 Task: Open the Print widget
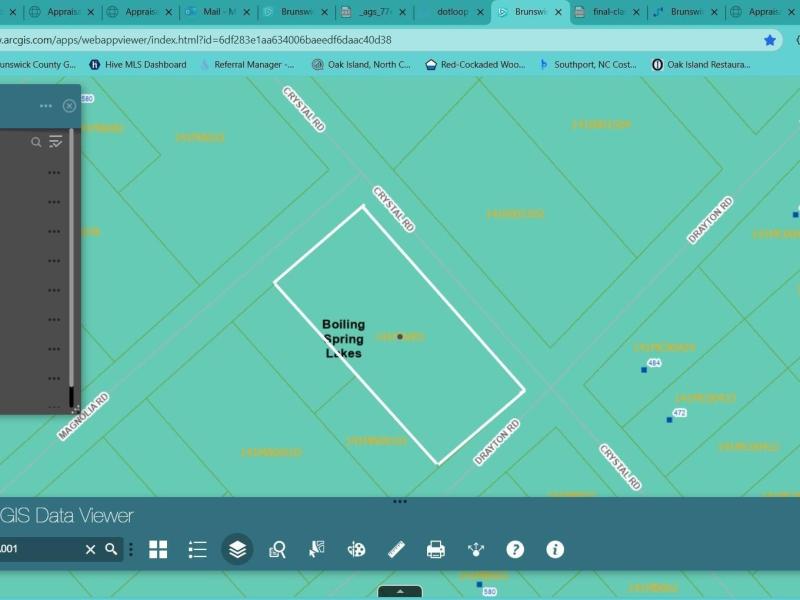[436, 549]
